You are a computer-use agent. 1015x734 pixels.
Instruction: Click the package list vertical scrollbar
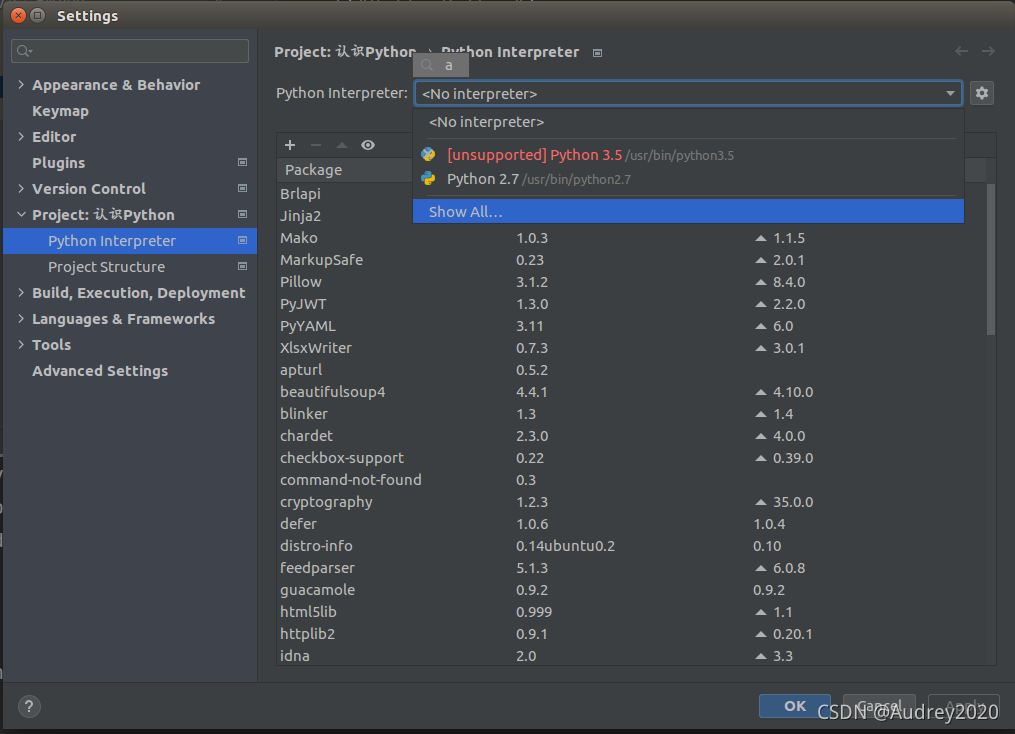(x=990, y=259)
